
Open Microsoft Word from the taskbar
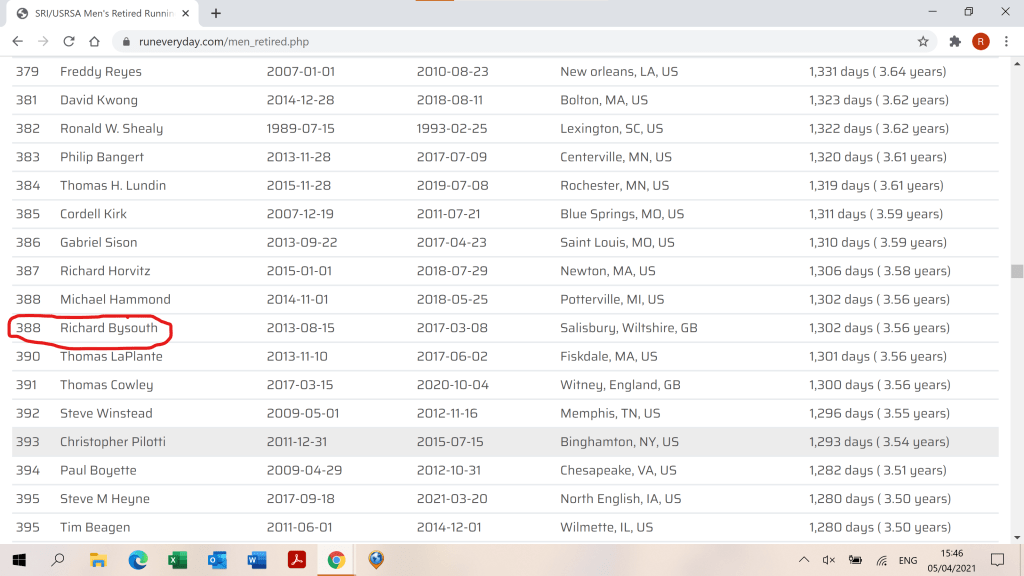click(257, 560)
